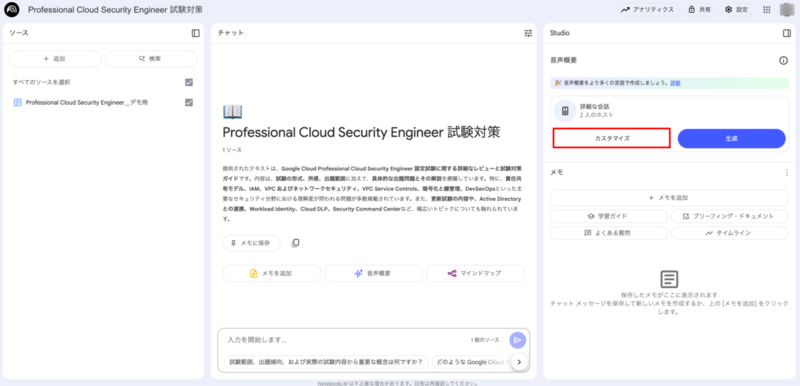
Task: Click the 検索 source search button
Action: (x=151, y=59)
